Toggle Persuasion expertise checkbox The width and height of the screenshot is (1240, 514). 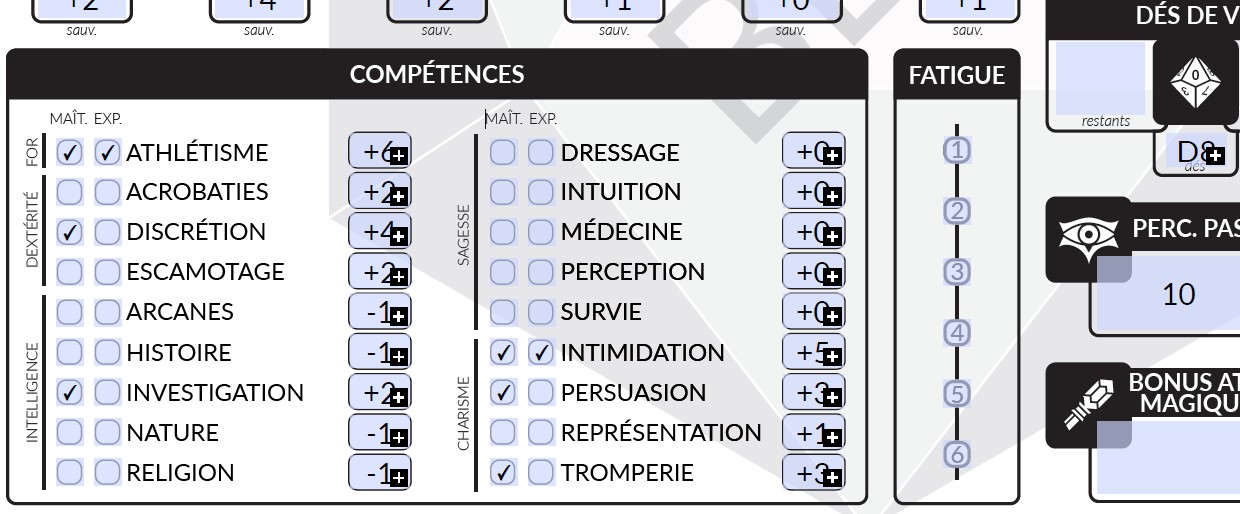click(541, 393)
